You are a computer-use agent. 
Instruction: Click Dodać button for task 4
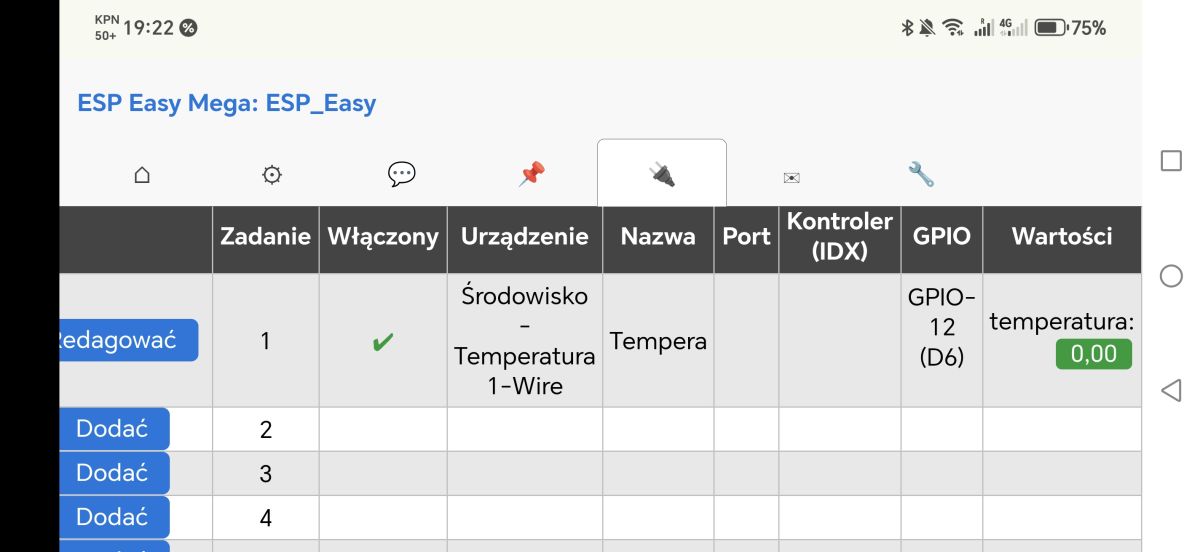coord(115,517)
